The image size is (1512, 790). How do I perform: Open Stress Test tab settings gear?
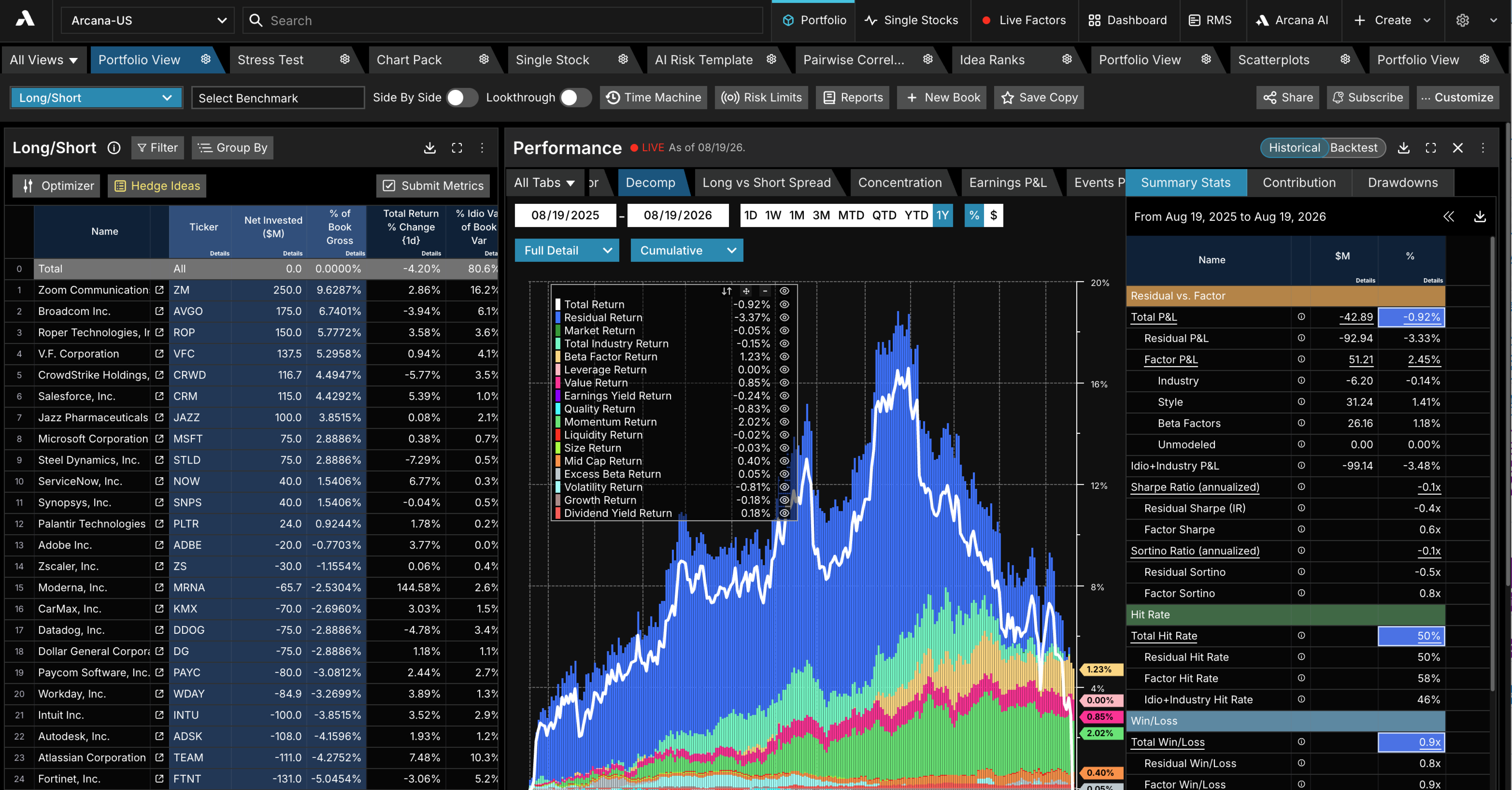345,59
